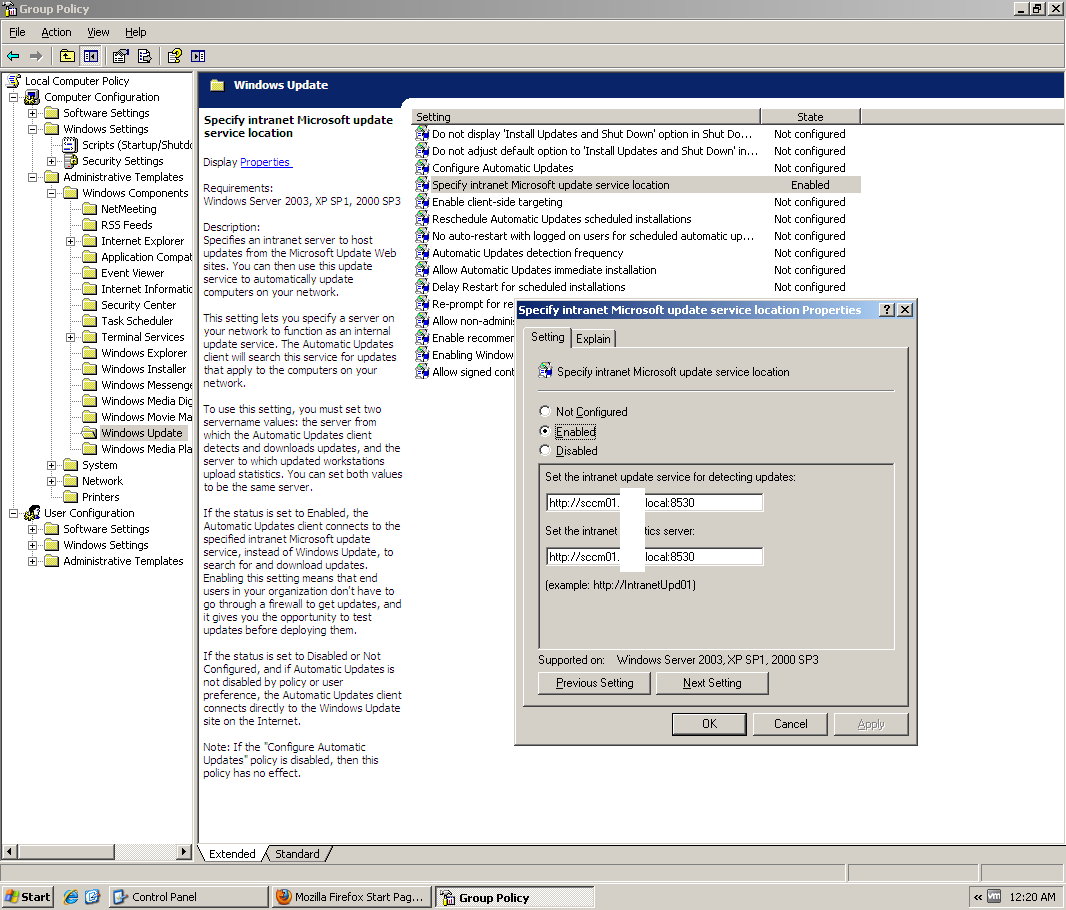Click the Computer Configuration node icon
Screen dimensions: 1066x910
[x=32, y=97]
